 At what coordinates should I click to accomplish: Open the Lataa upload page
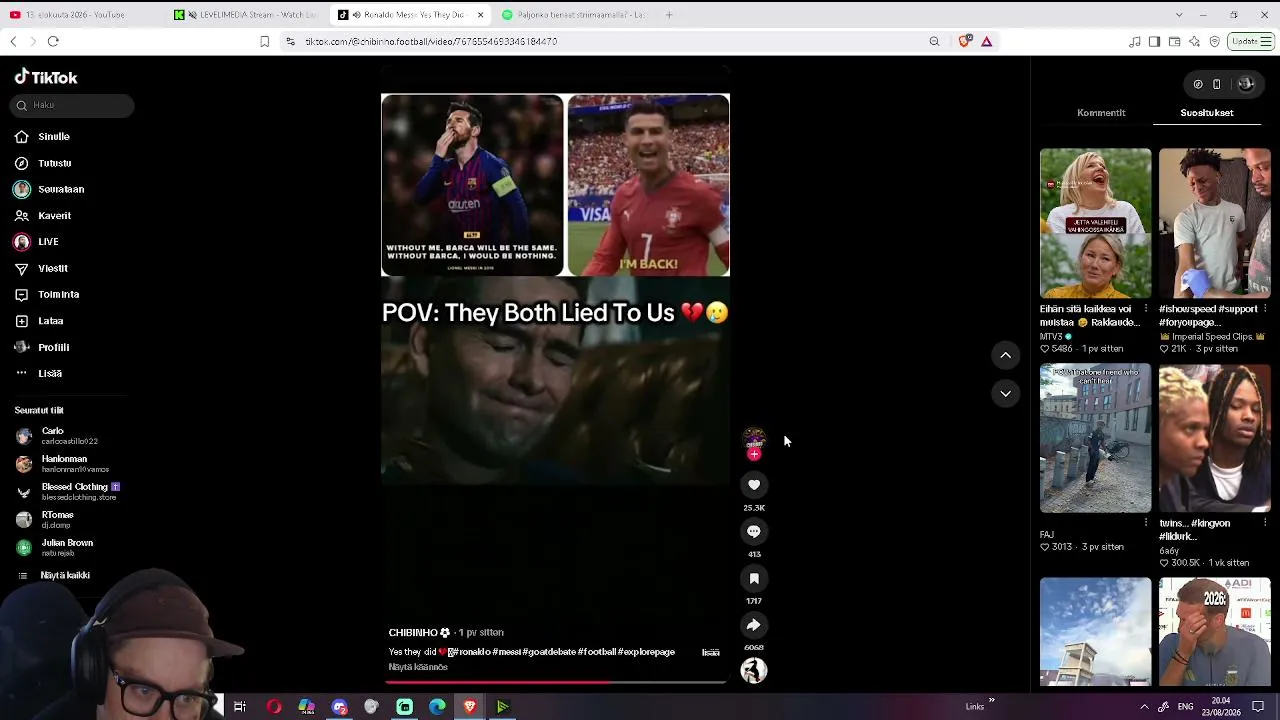(39, 321)
